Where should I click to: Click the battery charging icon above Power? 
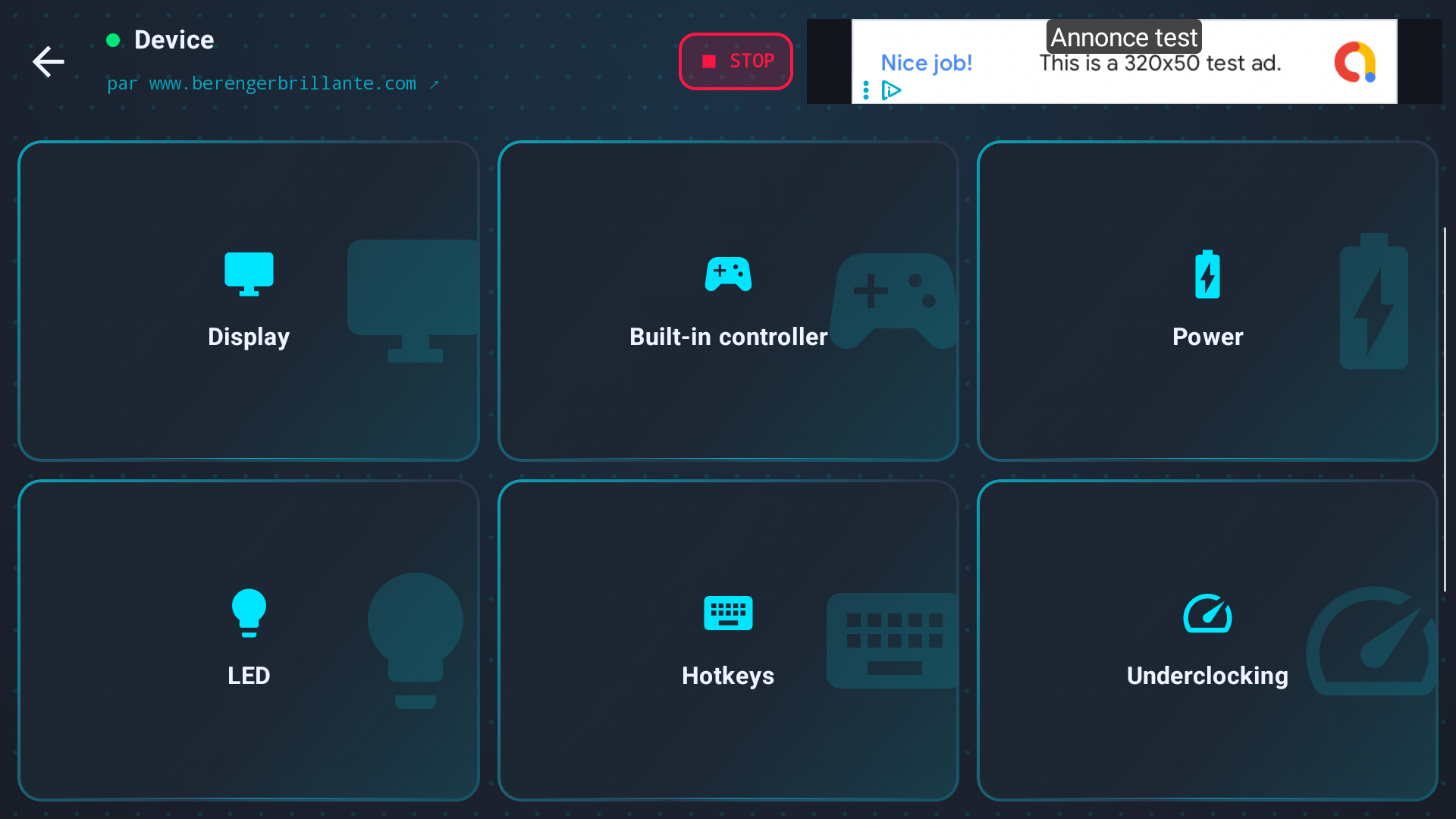coord(1207,274)
